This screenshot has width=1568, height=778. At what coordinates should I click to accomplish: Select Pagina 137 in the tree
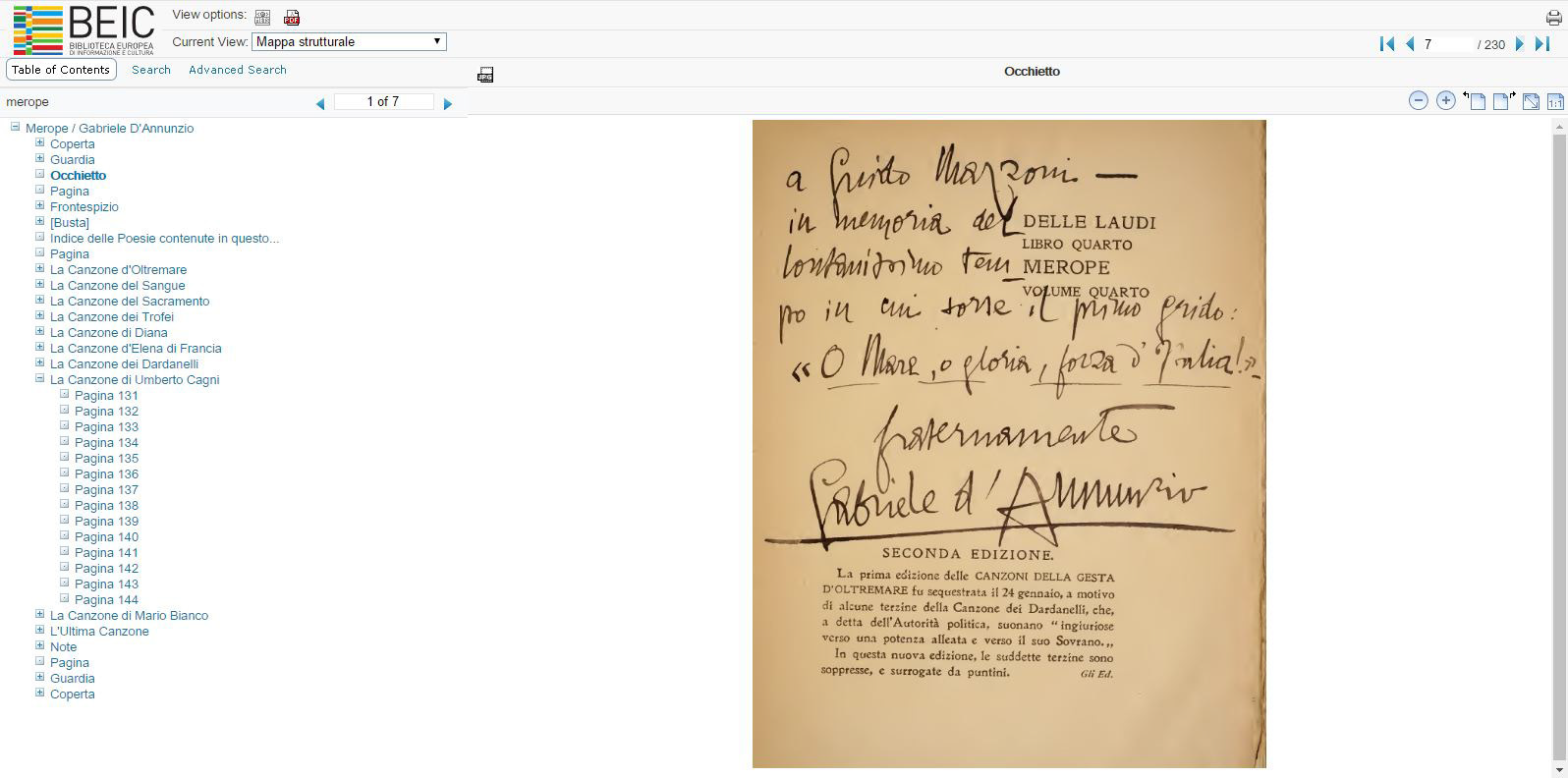pos(107,489)
